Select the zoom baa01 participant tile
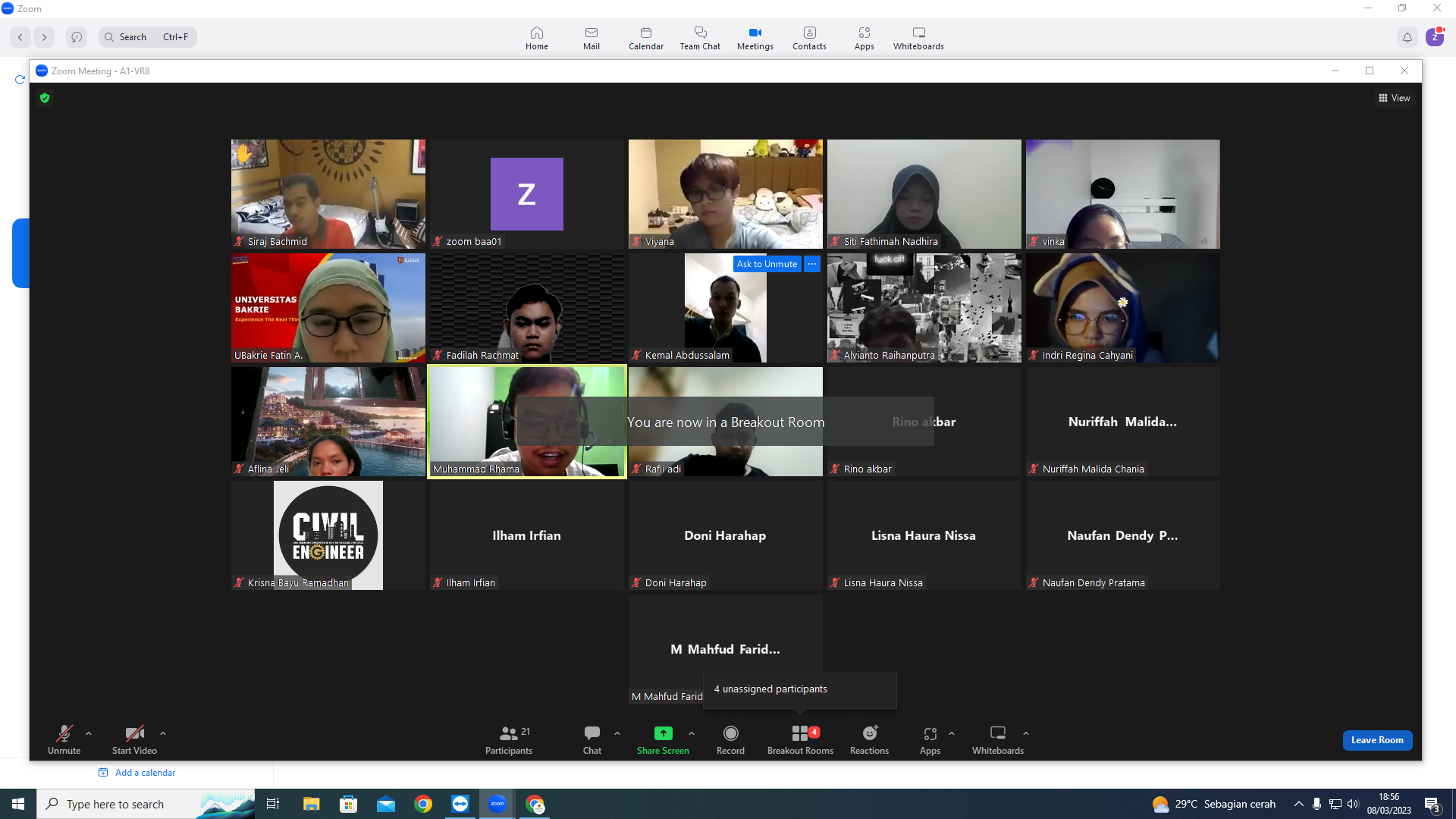Viewport: 1456px width, 819px height. (527, 194)
